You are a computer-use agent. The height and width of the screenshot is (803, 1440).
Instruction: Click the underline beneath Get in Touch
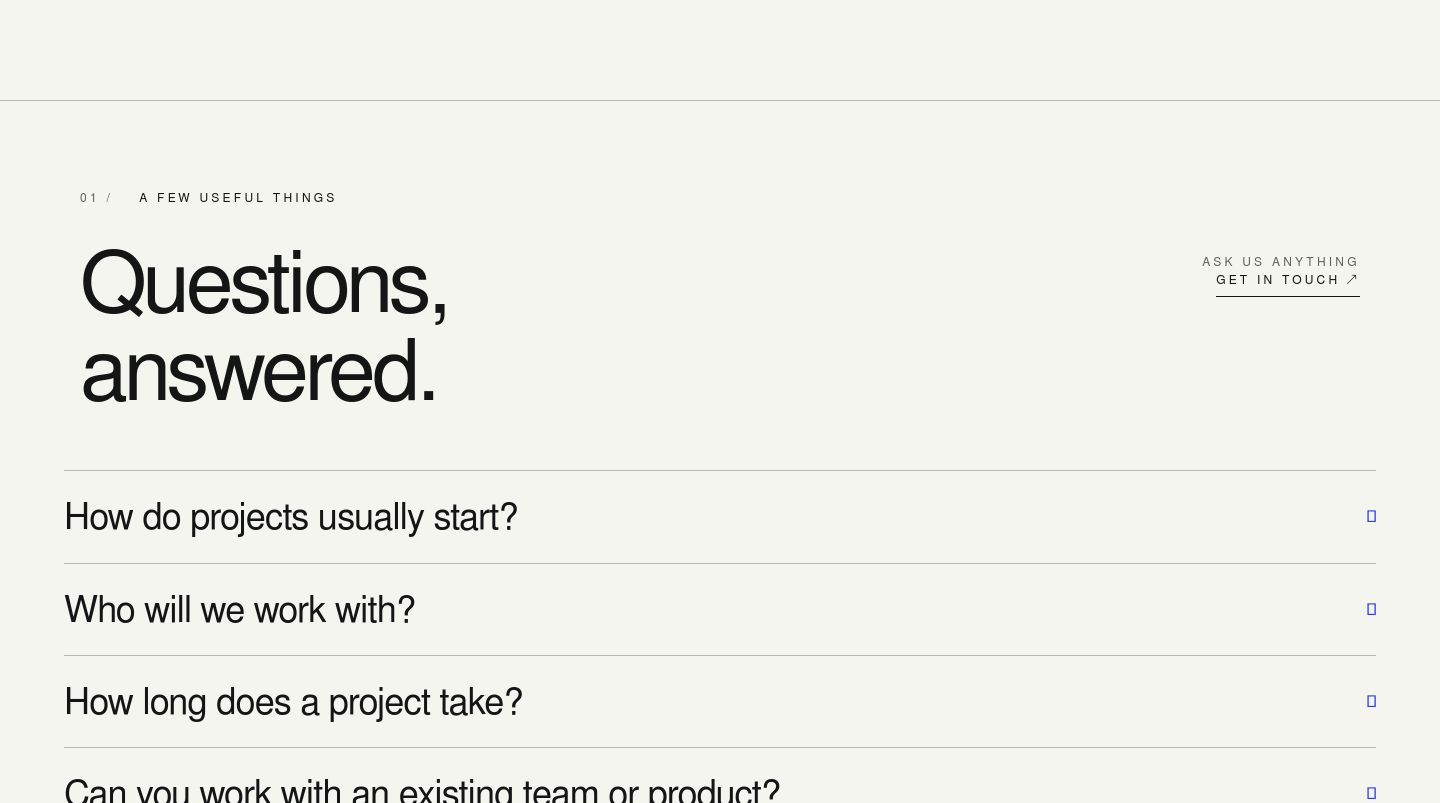[1288, 296]
